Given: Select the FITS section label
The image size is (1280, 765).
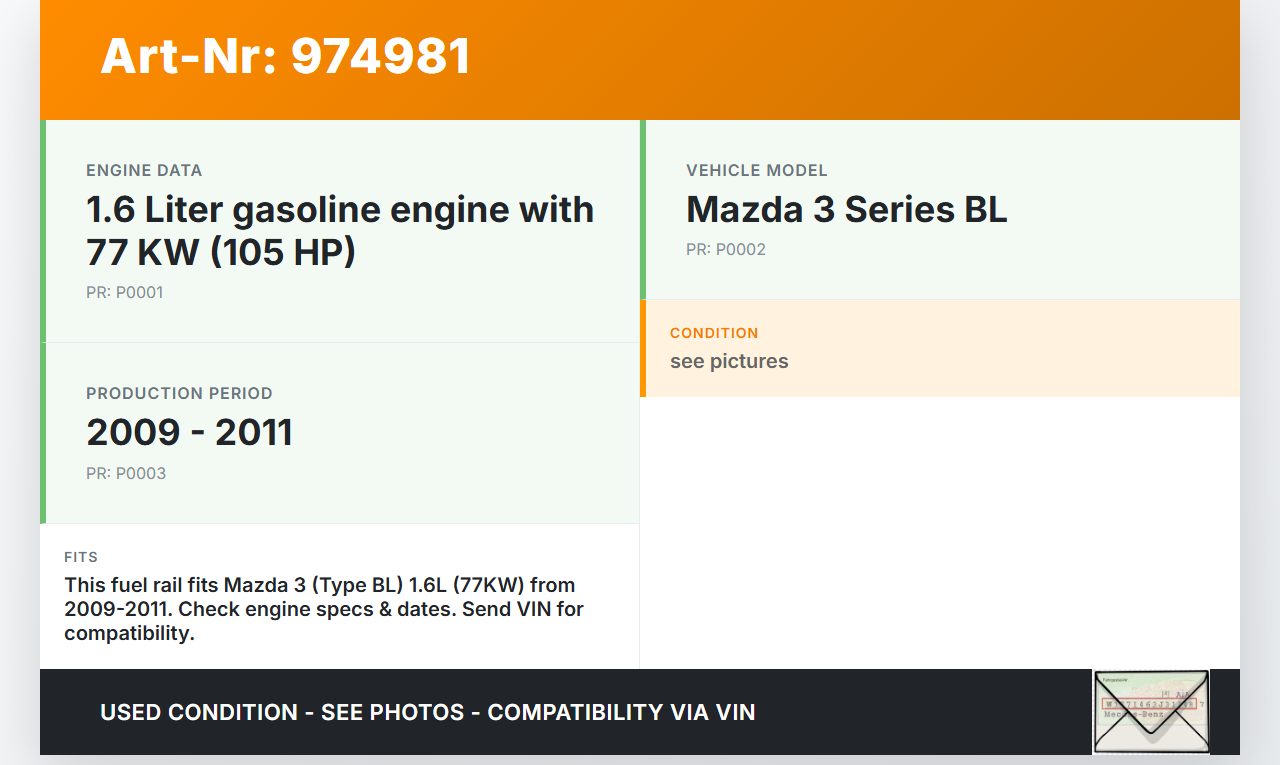Looking at the screenshot, I should pyautogui.click(x=81, y=557).
